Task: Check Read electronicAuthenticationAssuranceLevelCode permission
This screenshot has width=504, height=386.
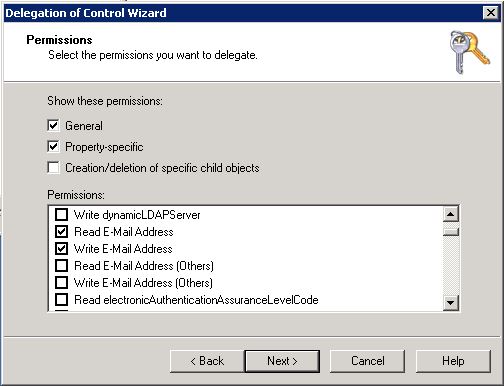Action: 61,300
